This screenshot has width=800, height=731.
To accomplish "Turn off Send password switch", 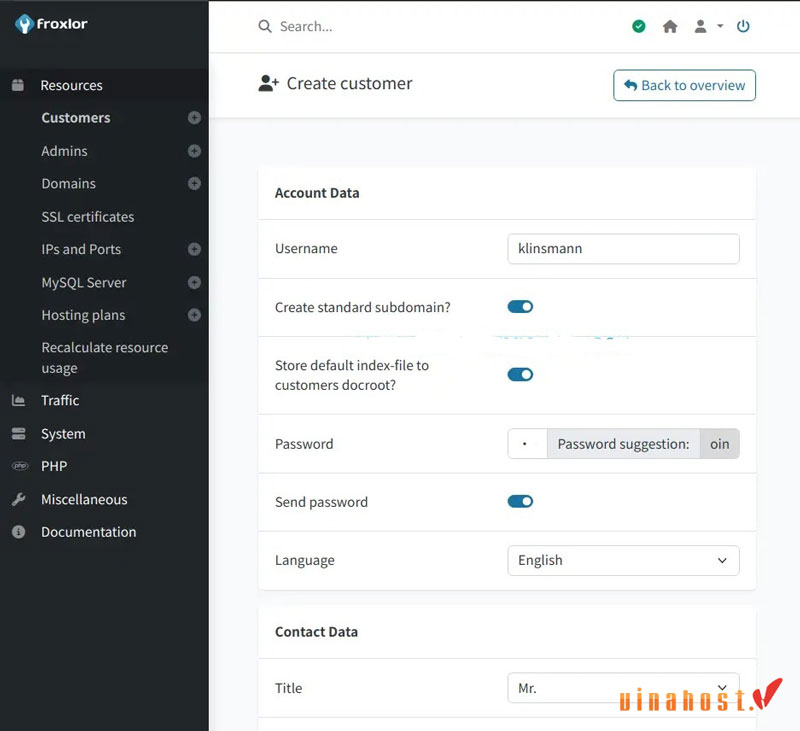I will (x=520, y=501).
